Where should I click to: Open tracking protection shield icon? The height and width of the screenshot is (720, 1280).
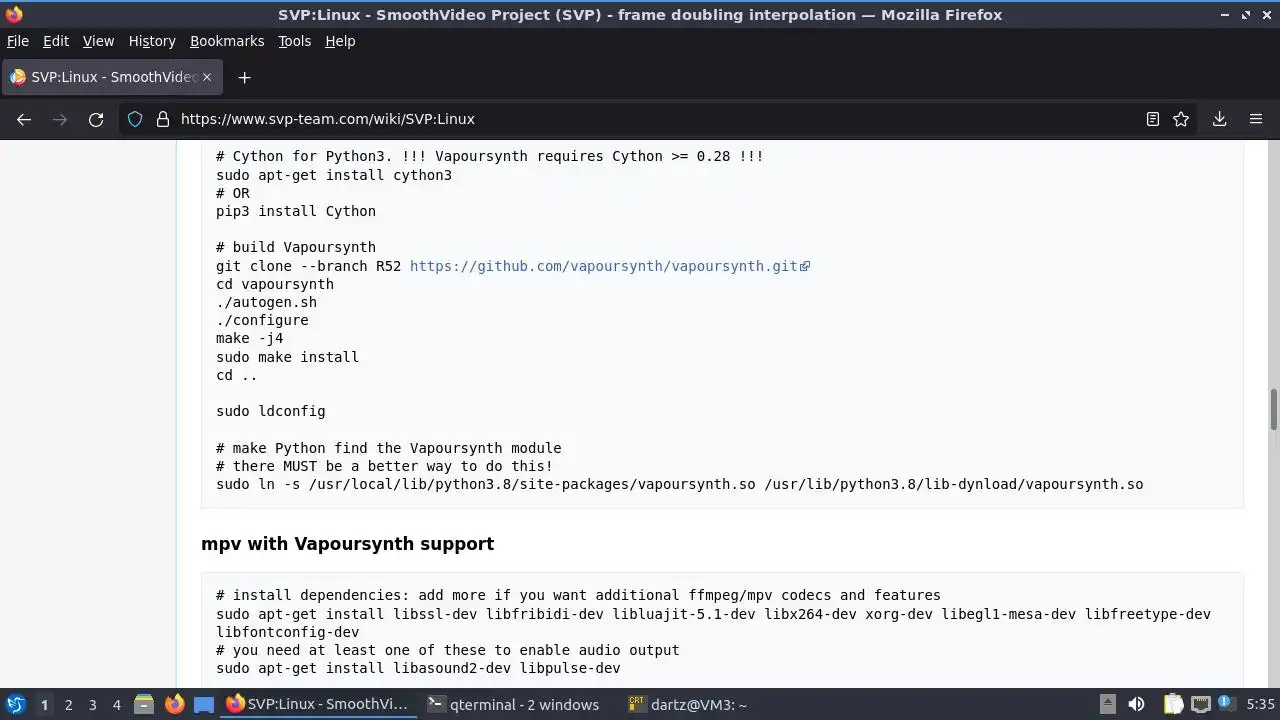135,119
